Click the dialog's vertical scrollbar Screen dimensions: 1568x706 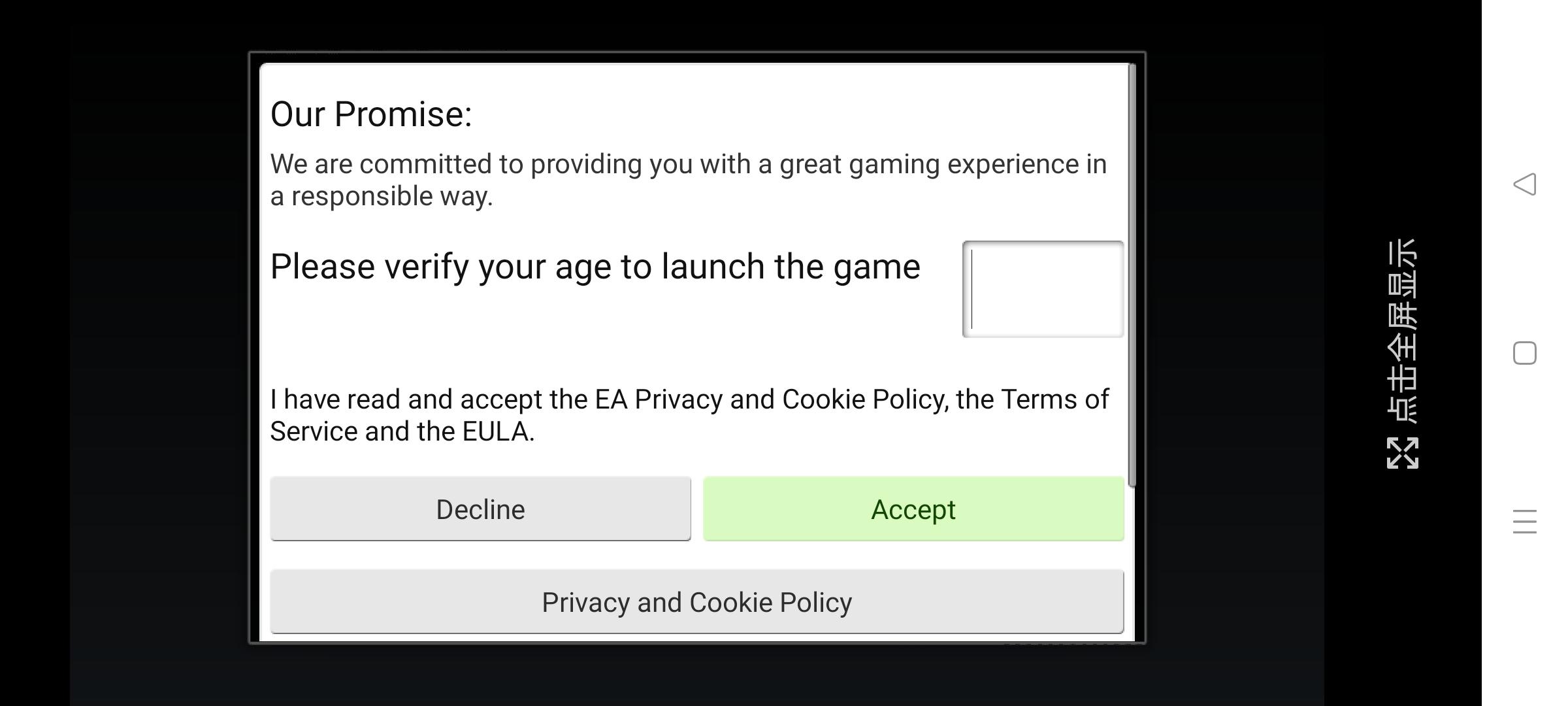(x=1132, y=275)
